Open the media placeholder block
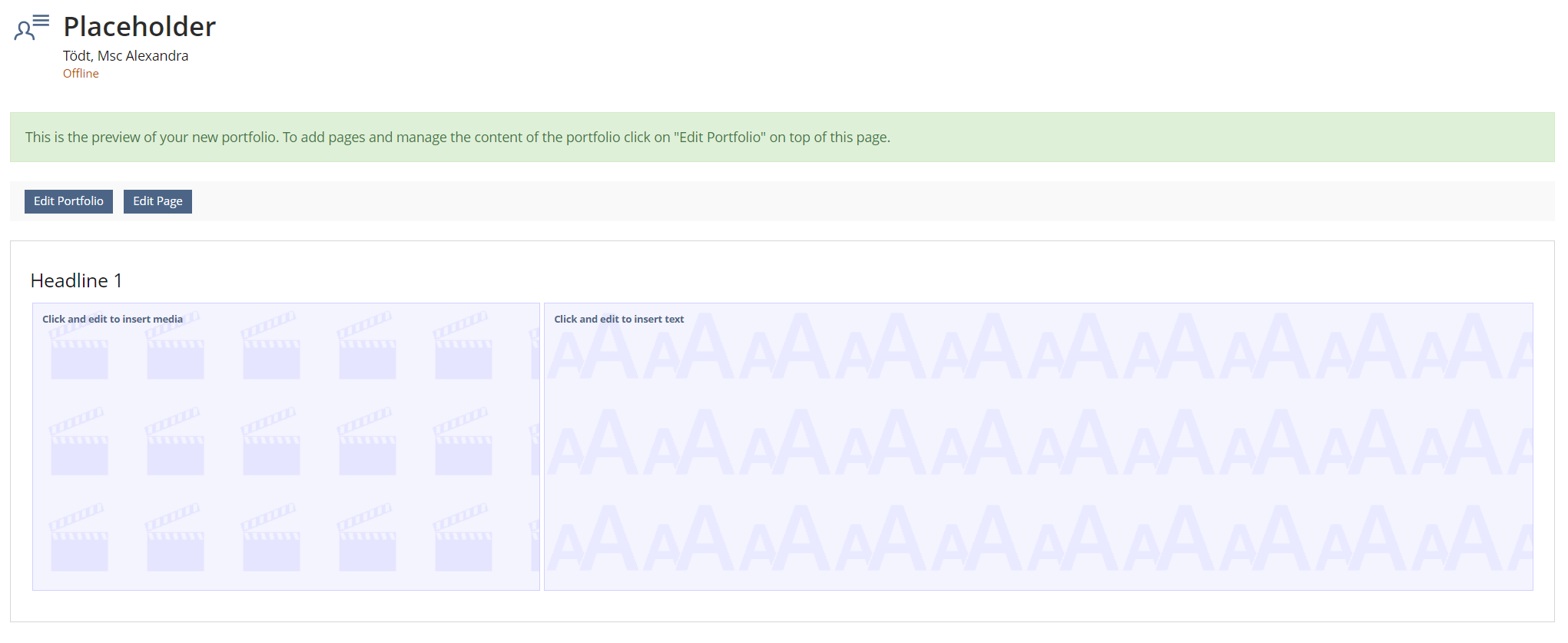This screenshot has height=643, width=1568. (286, 461)
